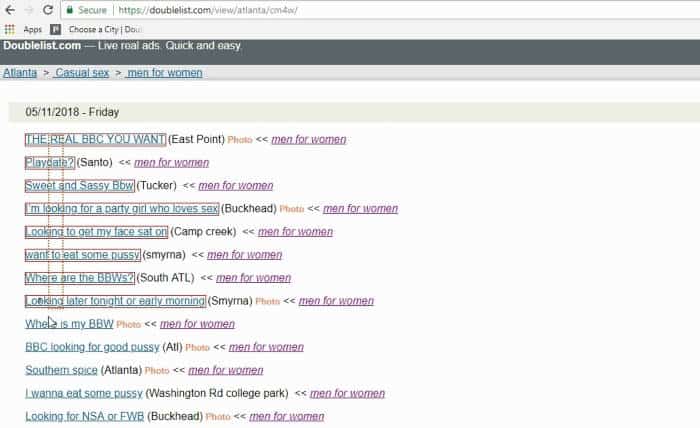This screenshot has width=700, height=428.
Task: Open the 'Where are the BBWs?' listing
Action: tap(79, 278)
